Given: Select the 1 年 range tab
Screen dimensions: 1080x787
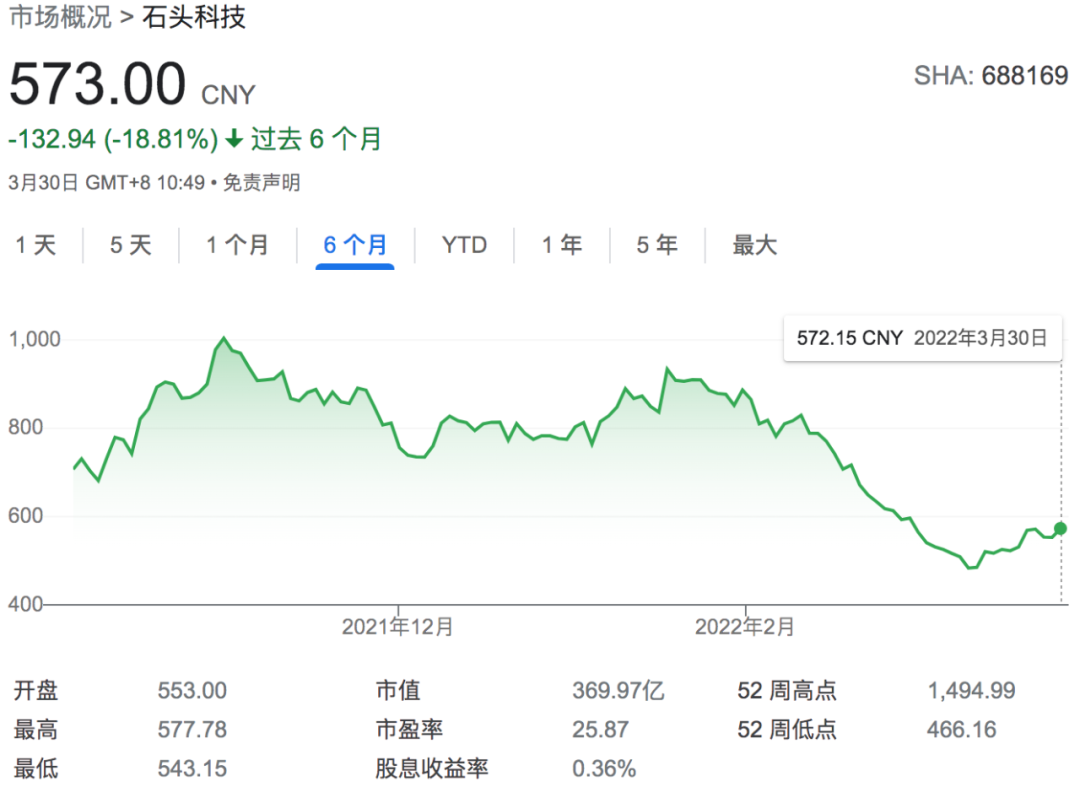Looking at the screenshot, I should coord(562,244).
